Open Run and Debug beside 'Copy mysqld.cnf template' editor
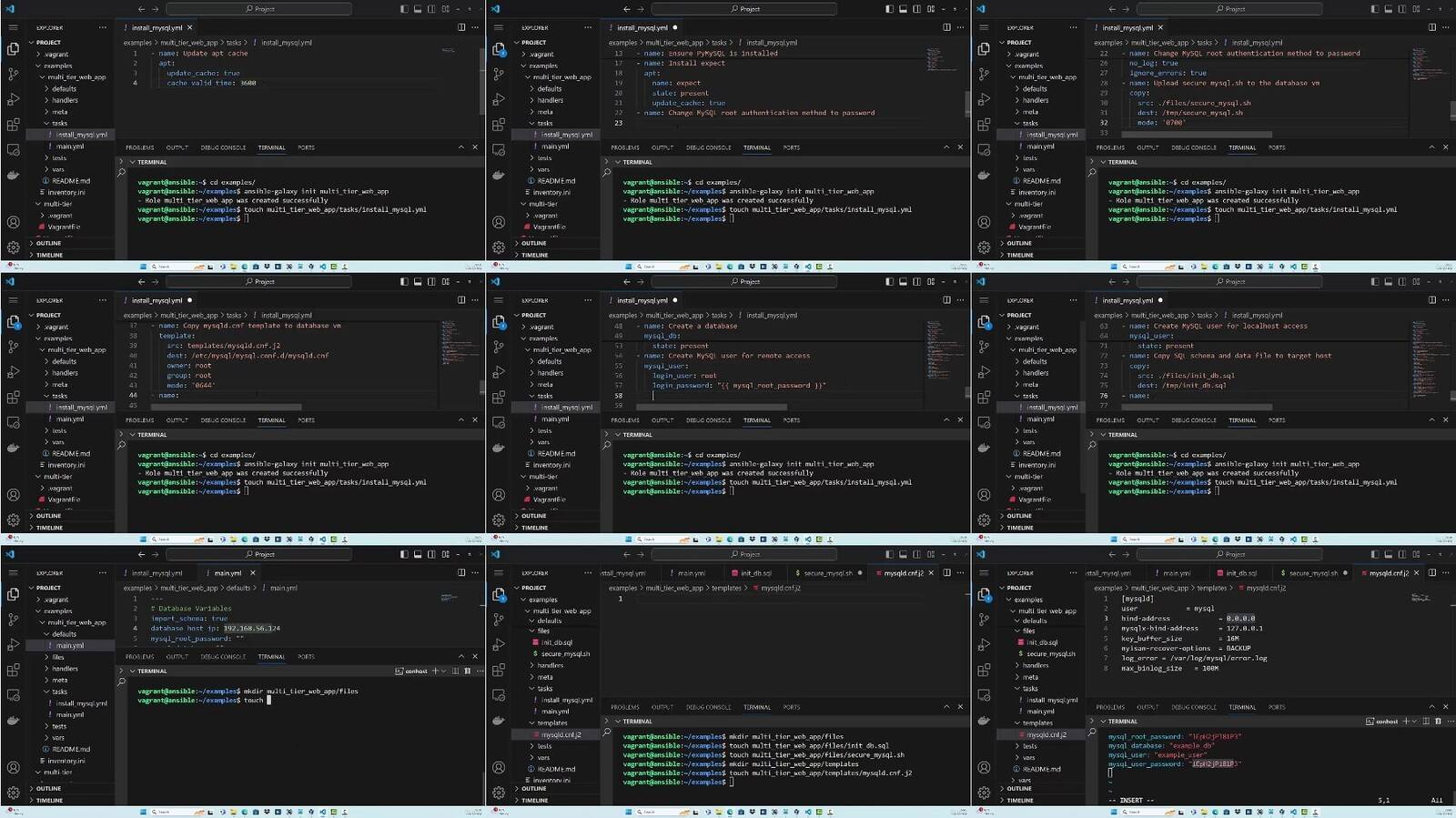This screenshot has width=1456, height=818. point(13,372)
